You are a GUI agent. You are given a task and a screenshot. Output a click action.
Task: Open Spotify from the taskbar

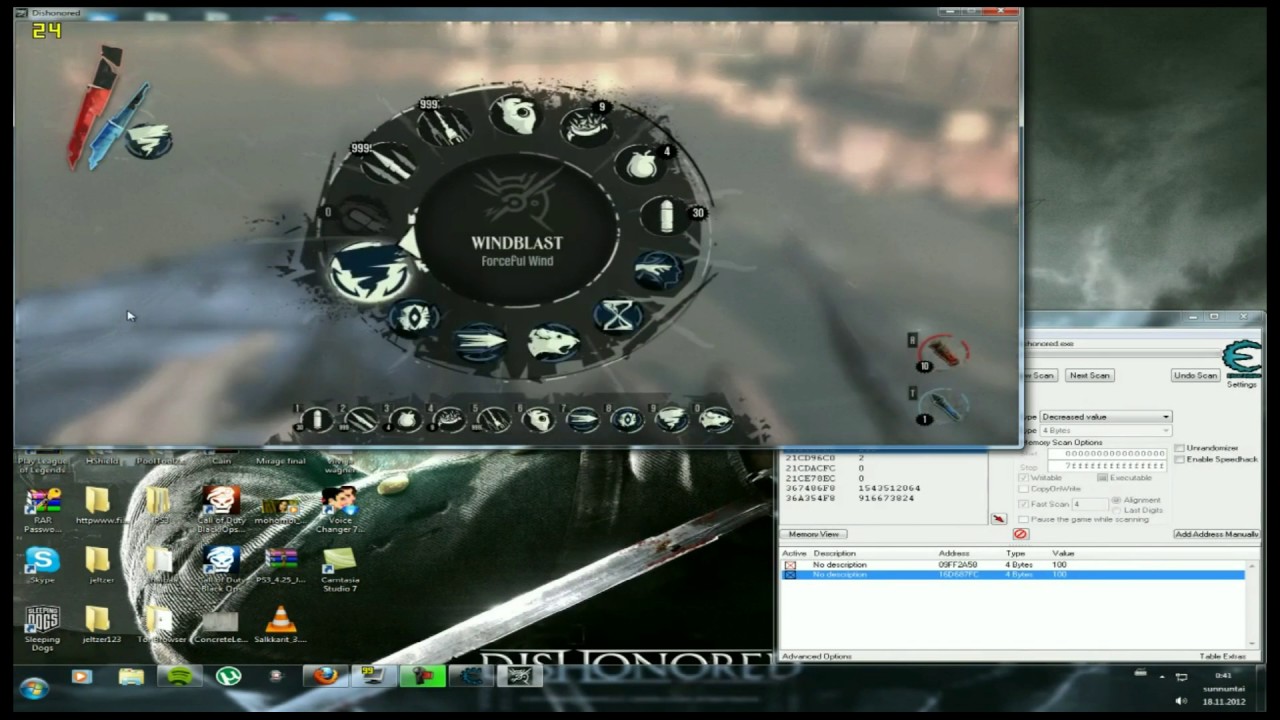click(x=180, y=677)
